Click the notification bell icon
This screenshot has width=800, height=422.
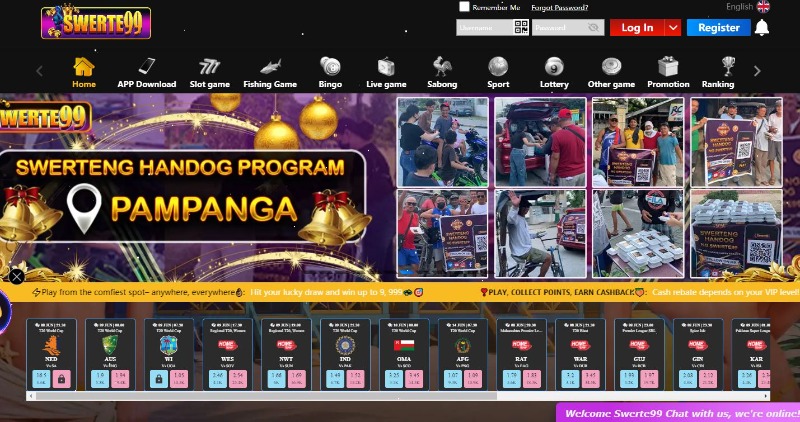762,28
